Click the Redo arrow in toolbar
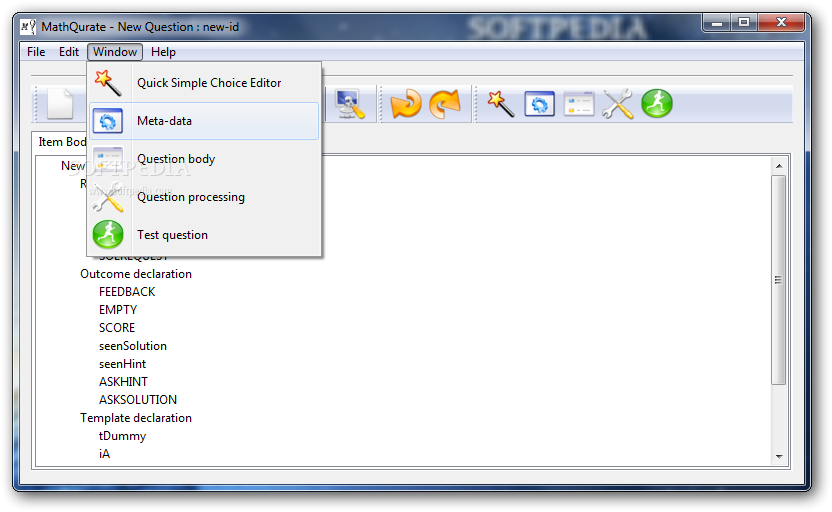Screen dimensions: 832x512 click(x=445, y=103)
